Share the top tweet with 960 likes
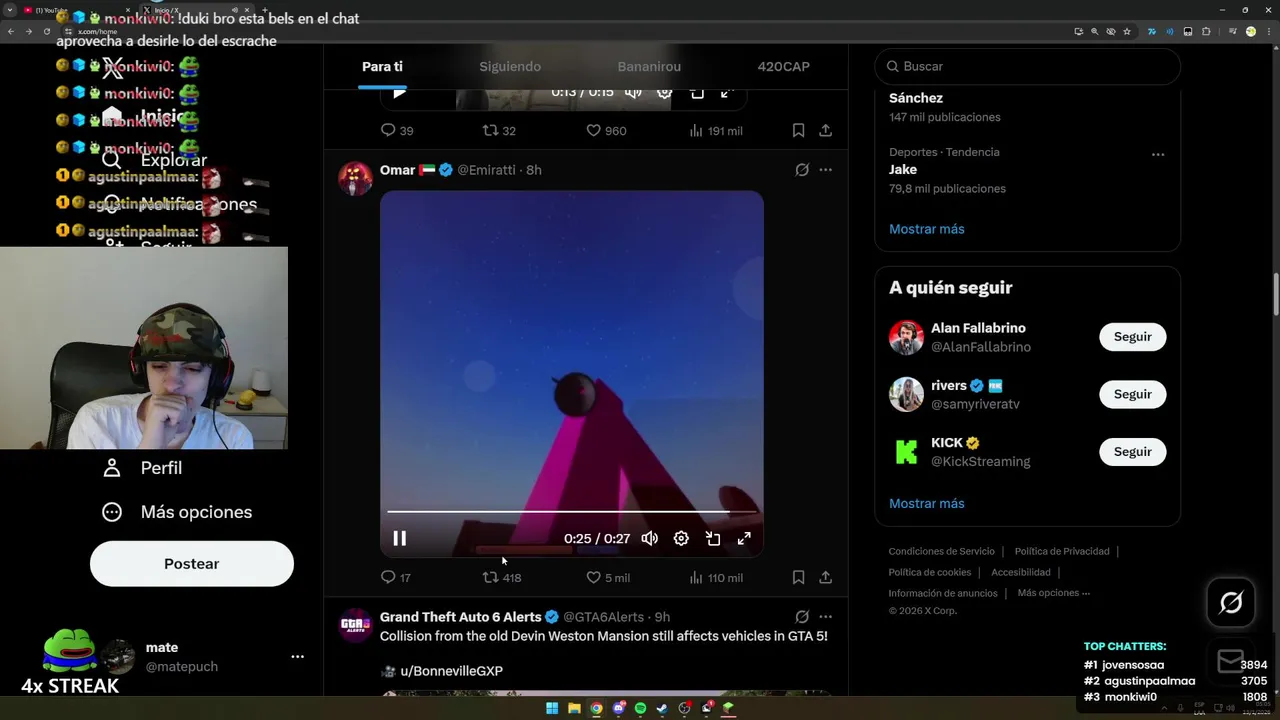The image size is (1280, 720). pos(825,130)
